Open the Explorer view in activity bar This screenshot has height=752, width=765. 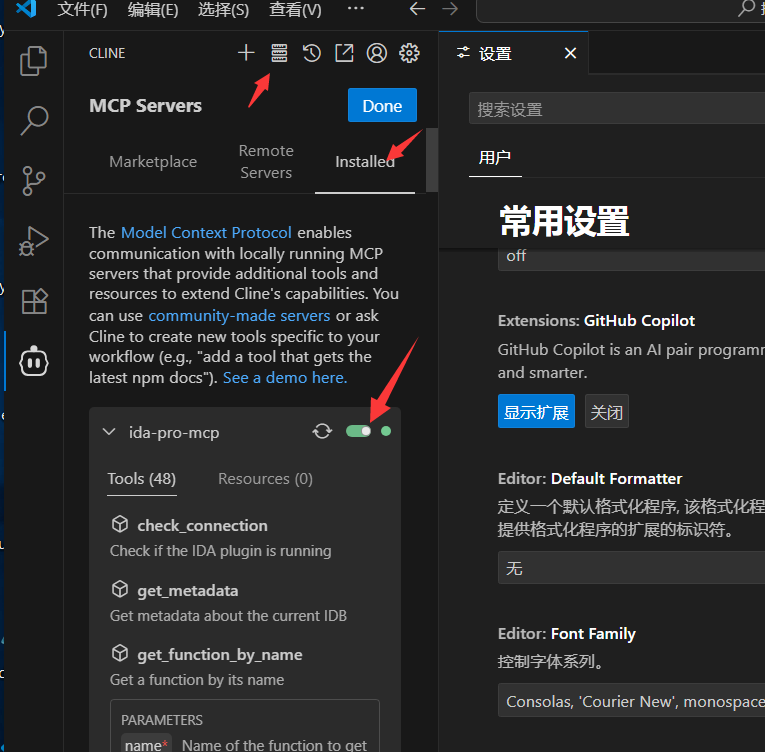pyautogui.click(x=34, y=61)
